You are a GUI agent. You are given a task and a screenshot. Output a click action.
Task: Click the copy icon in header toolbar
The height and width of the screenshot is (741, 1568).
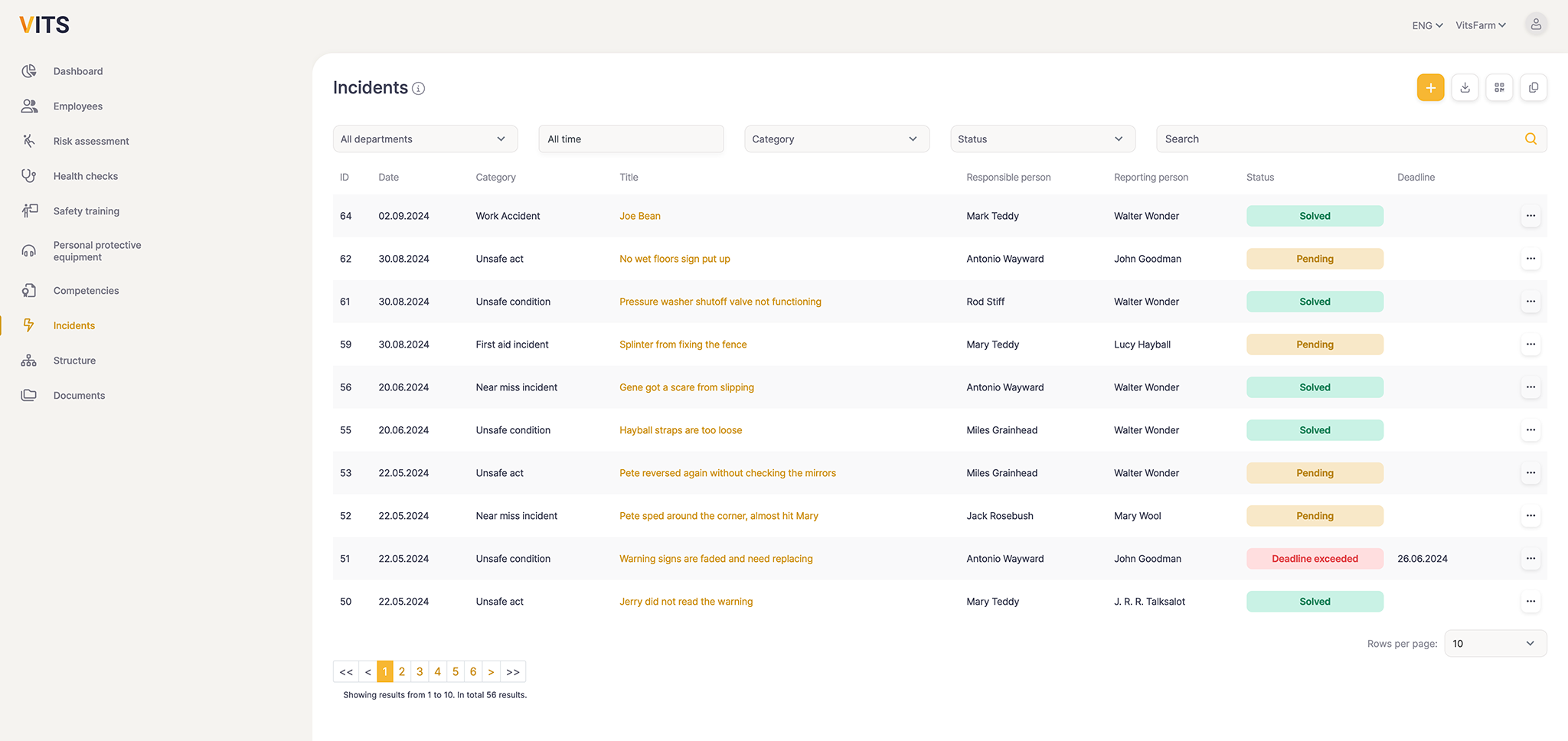tap(1534, 87)
